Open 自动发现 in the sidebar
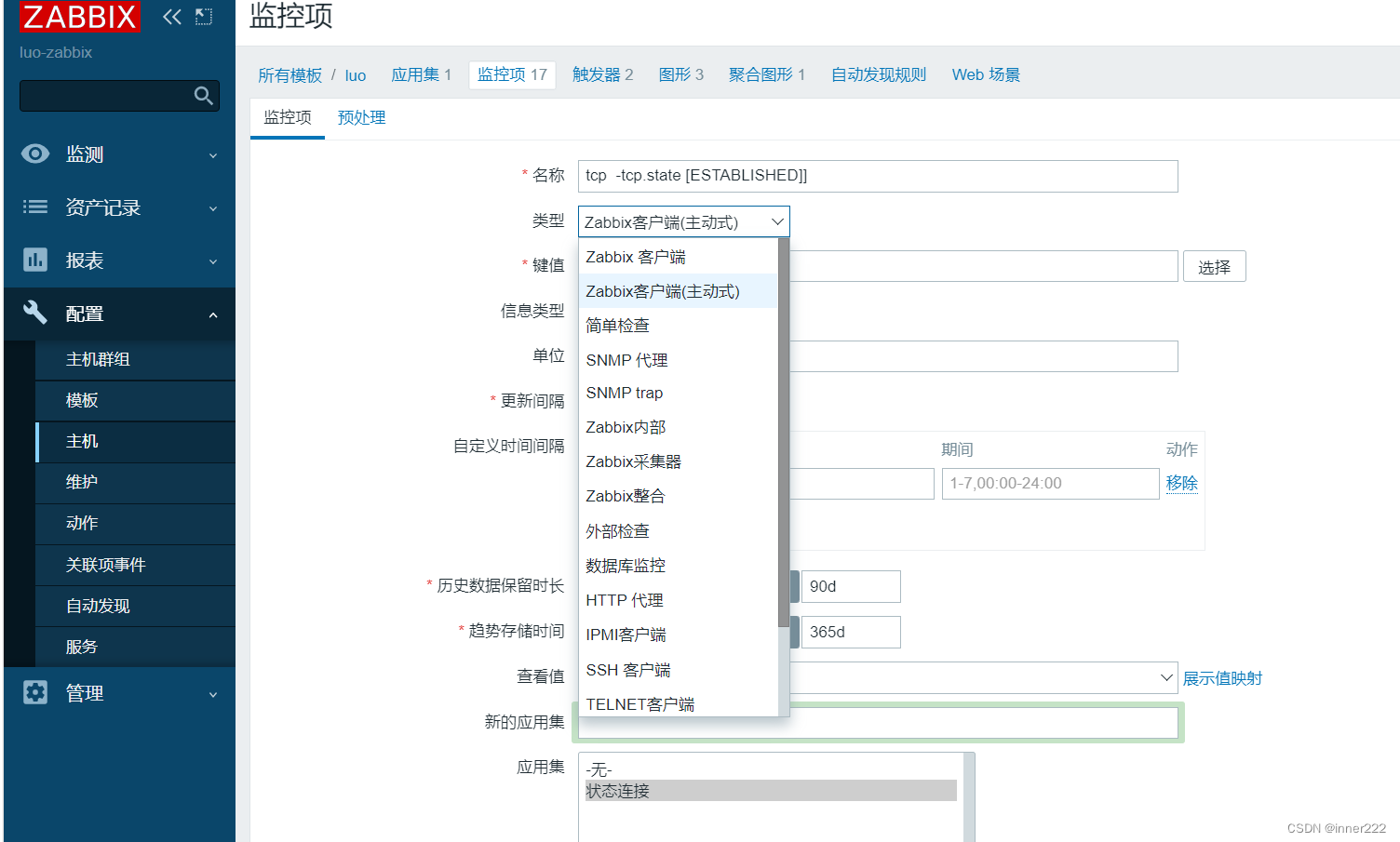 (x=135, y=606)
